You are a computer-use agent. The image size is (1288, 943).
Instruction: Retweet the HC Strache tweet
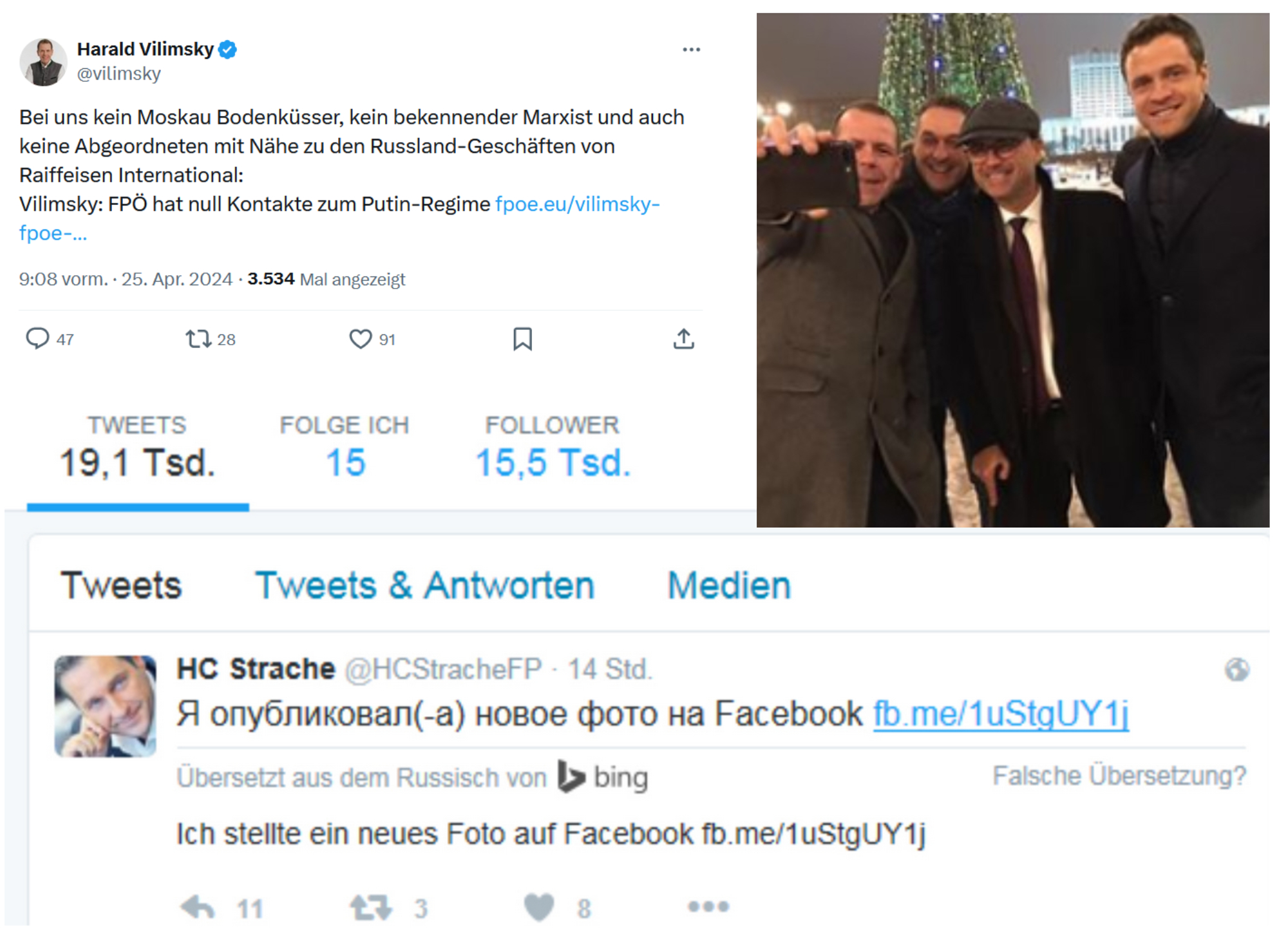[x=370, y=908]
